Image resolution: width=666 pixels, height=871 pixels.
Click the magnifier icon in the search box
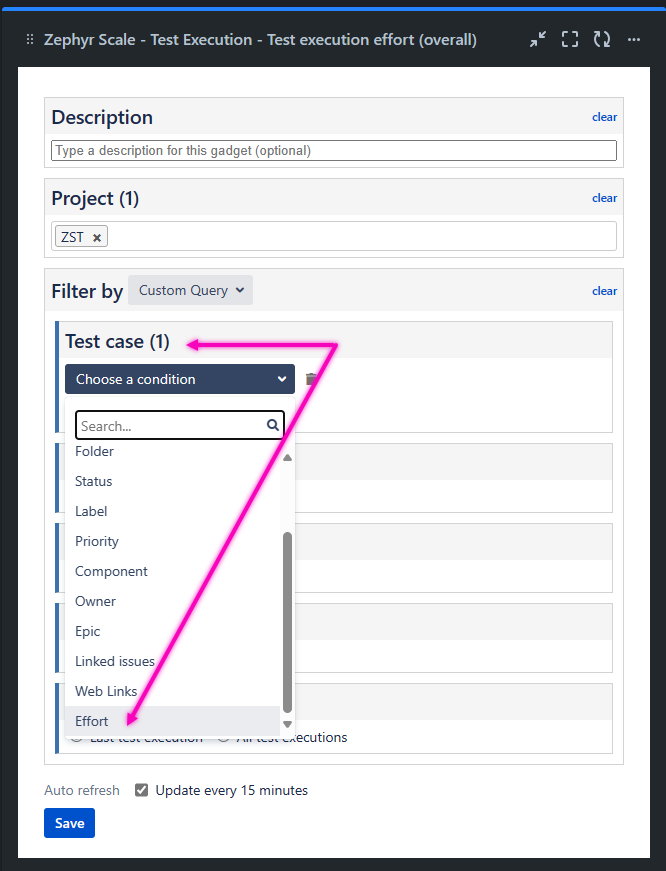pyautogui.click(x=273, y=425)
